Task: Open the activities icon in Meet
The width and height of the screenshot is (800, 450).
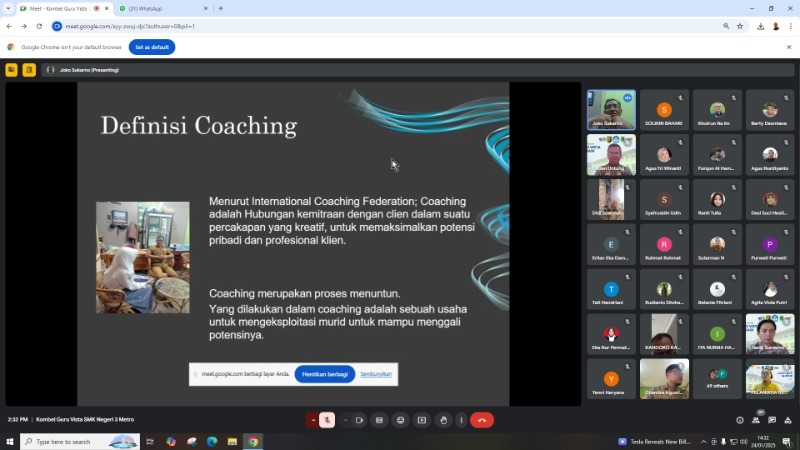Action: (788, 420)
